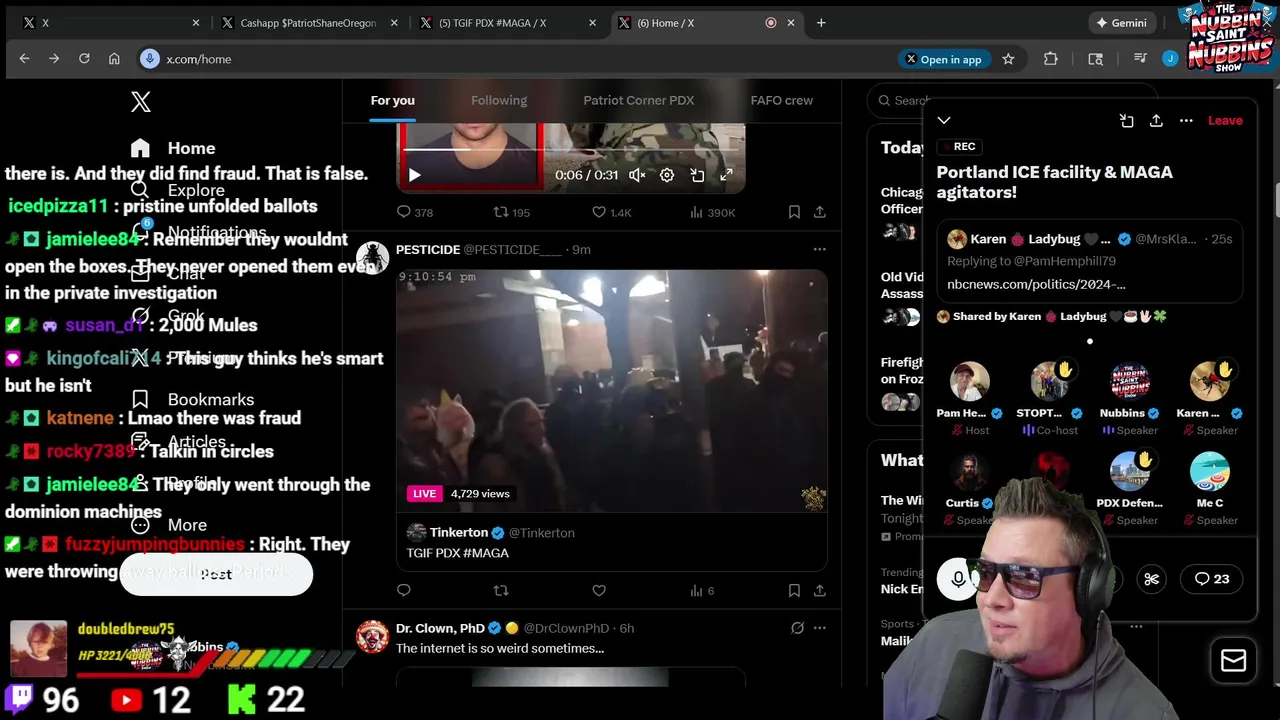Switch to Cashapp $PatriotShaneOregon browser tab
Image resolution: width=1280 pixels, height=720 pixels.
point(309,22)
